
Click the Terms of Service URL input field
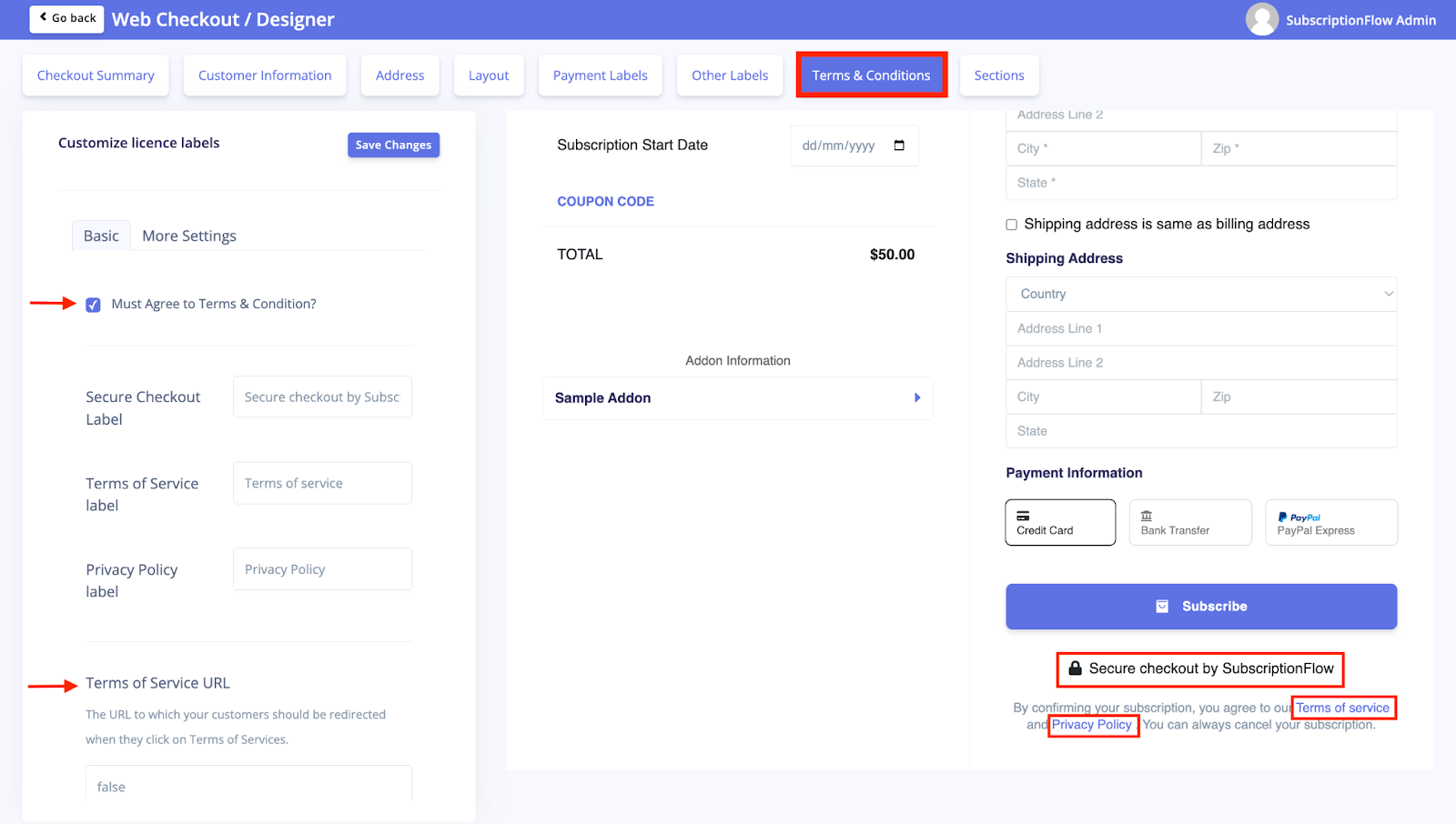coord(248,784)
